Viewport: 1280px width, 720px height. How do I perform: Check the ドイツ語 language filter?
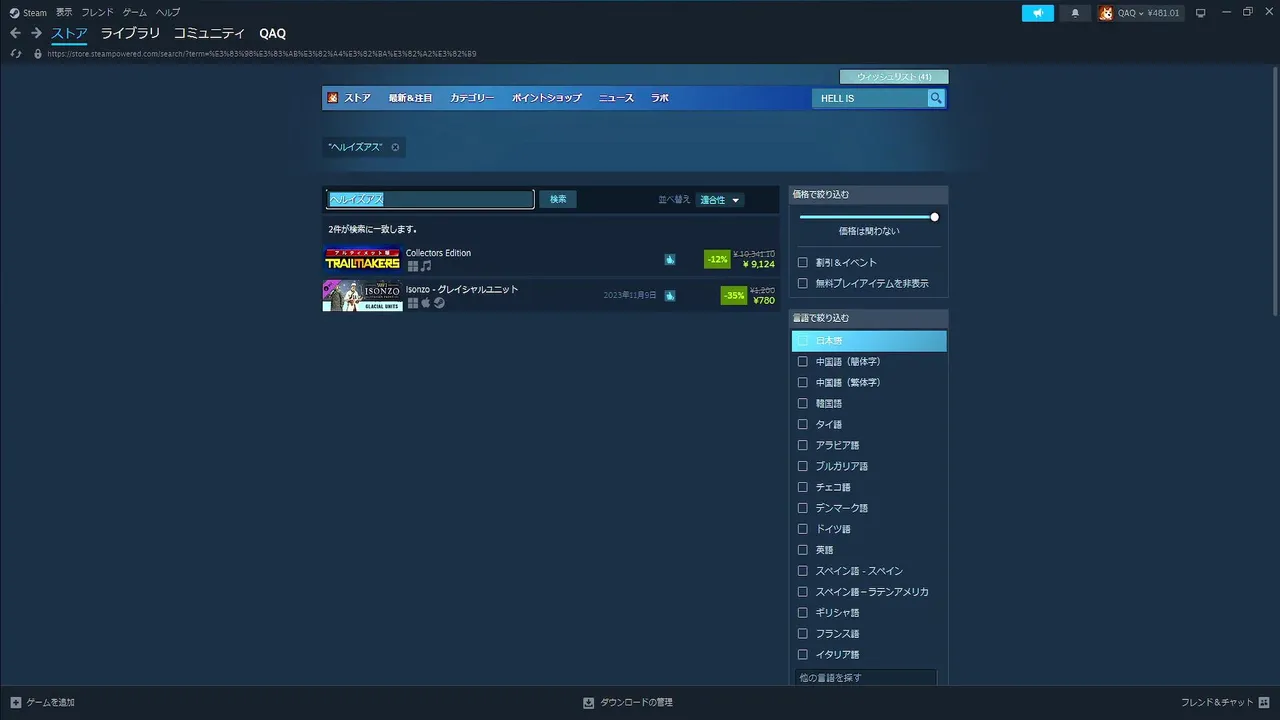pyautogui.click(x=803, y=529)
